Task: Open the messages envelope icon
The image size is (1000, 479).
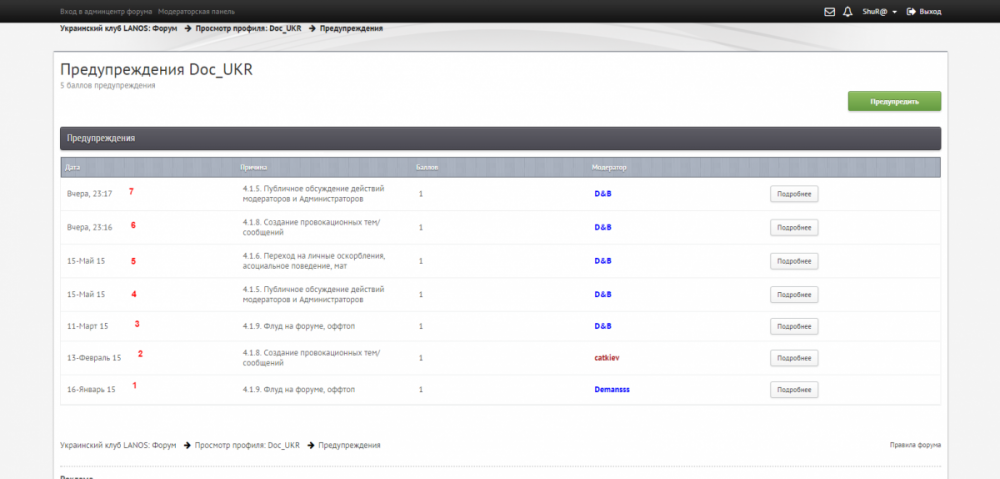Action: point(829,11)
